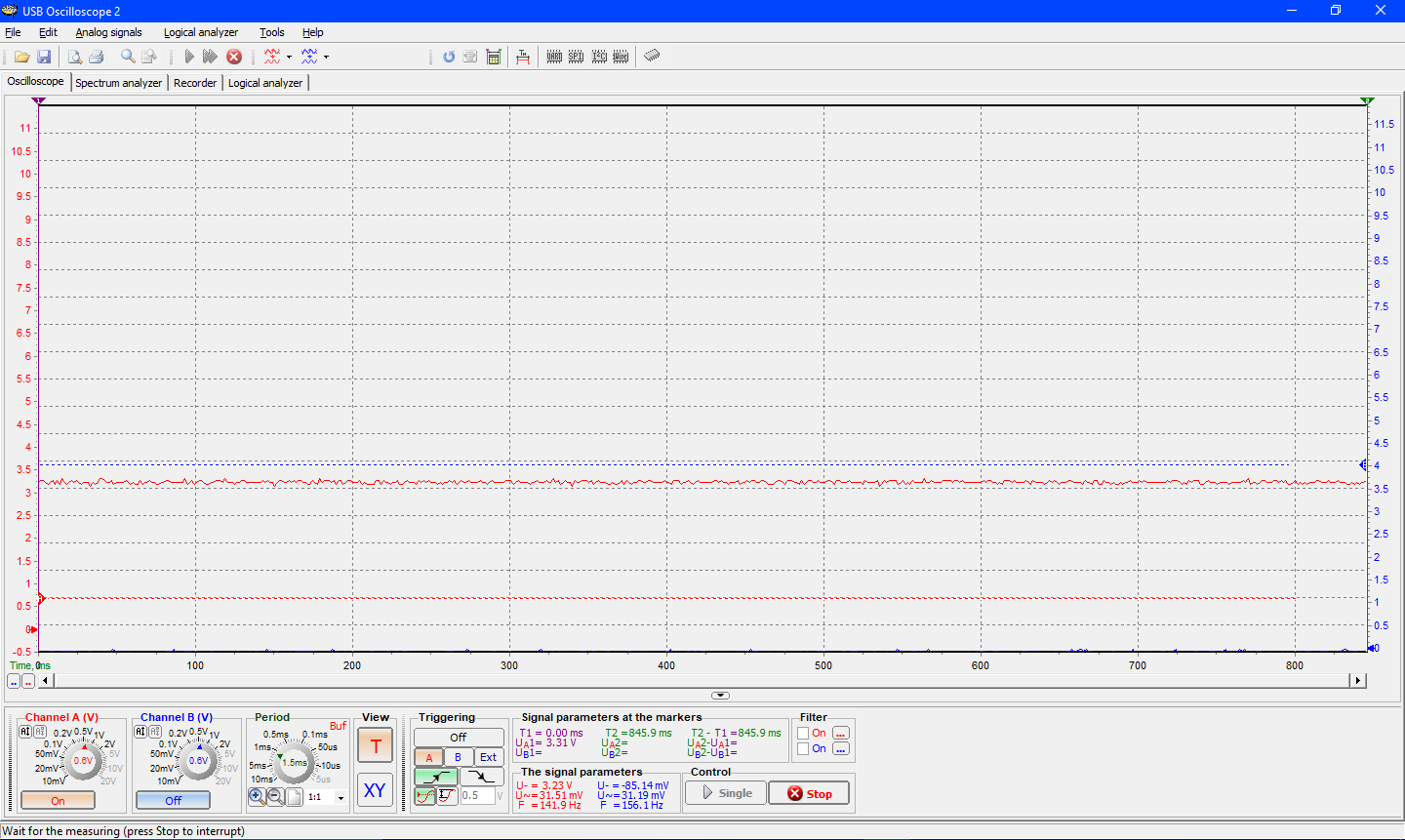Zoom in with the Period magnifier plus
The height and width of the screenshot is (840, 1405).
click(257, 797)
